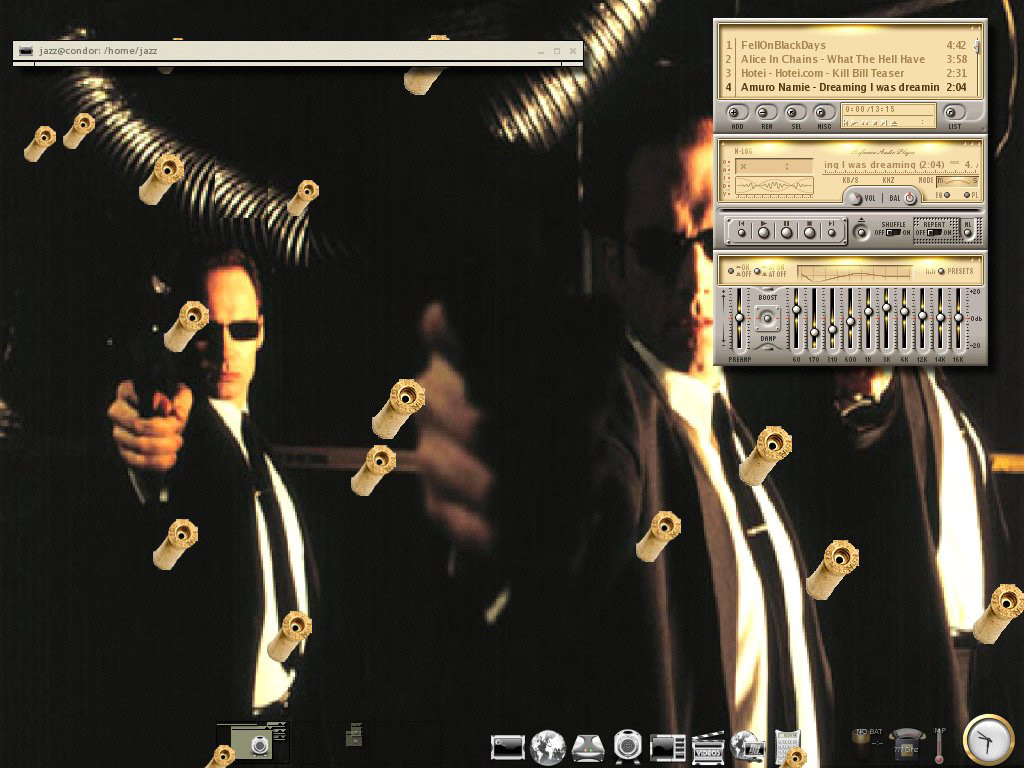Image resolution: width=1024 pixels, height=768 pixels.
Task: Click the scrolling song title display
Action: pos(901,165)
